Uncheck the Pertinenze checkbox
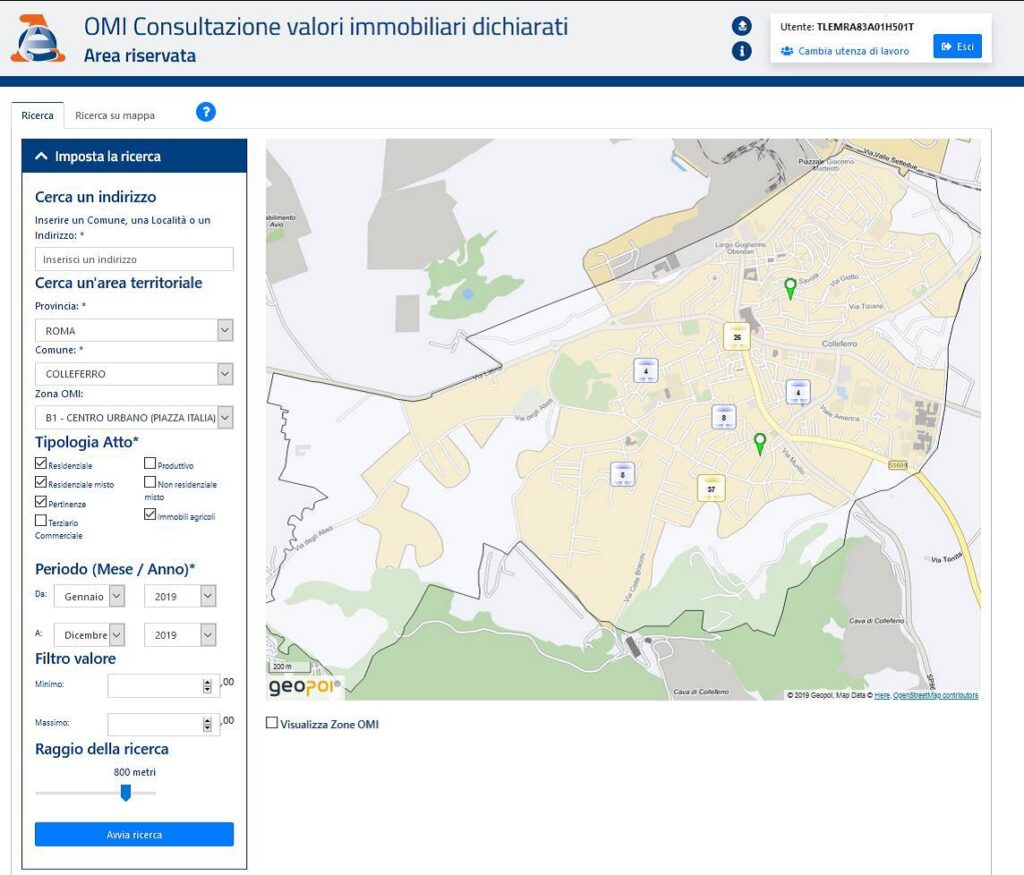Image resolution: width=1024 pixels, height=875 pixels. 41,502
